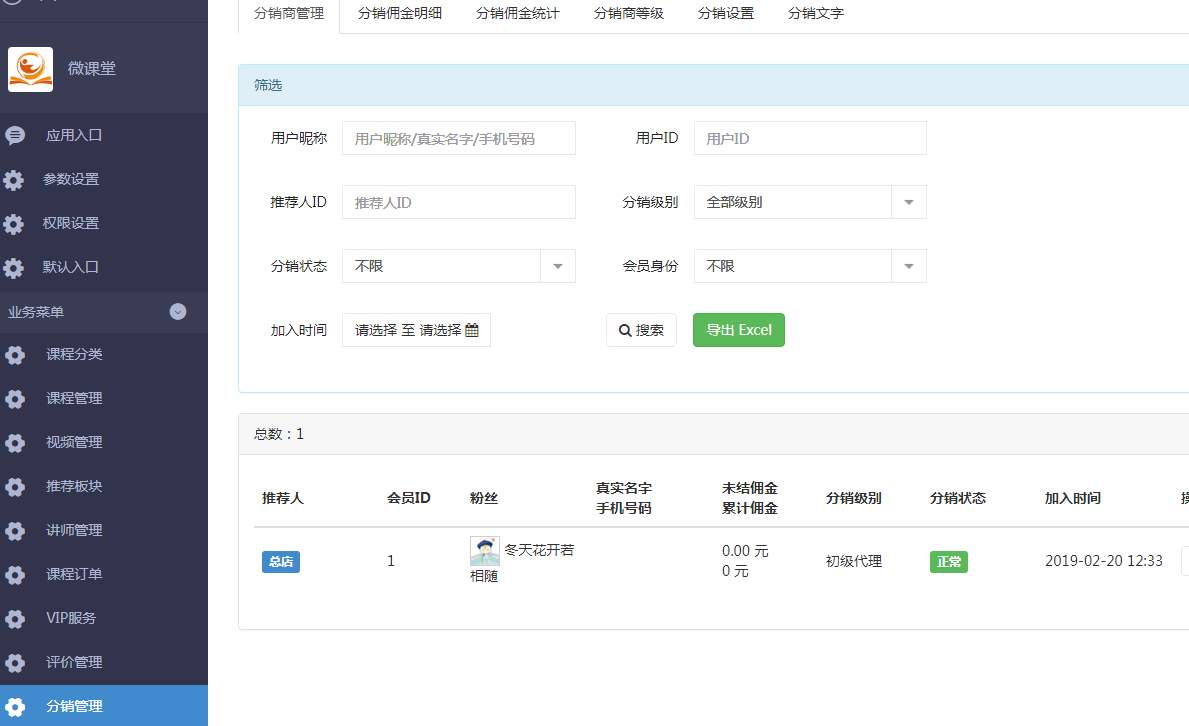Click the gear icon next to 参数设置

[14, 180]
